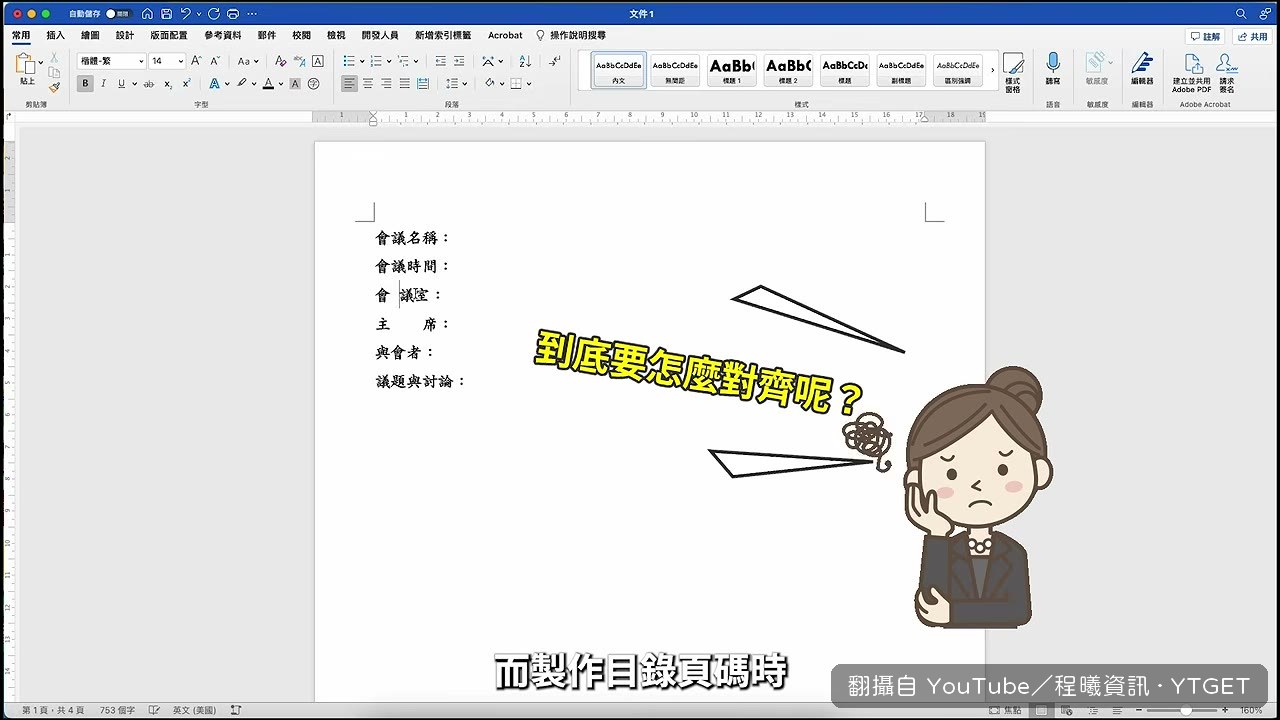Apply the 無間距 style
Viewport: 1280px width, 720px height.
[x=675, y=70]
